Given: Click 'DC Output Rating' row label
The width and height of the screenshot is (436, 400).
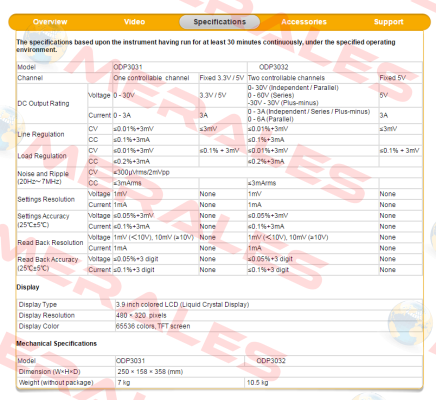Looking at the screenshot, I should coord(43,103).
